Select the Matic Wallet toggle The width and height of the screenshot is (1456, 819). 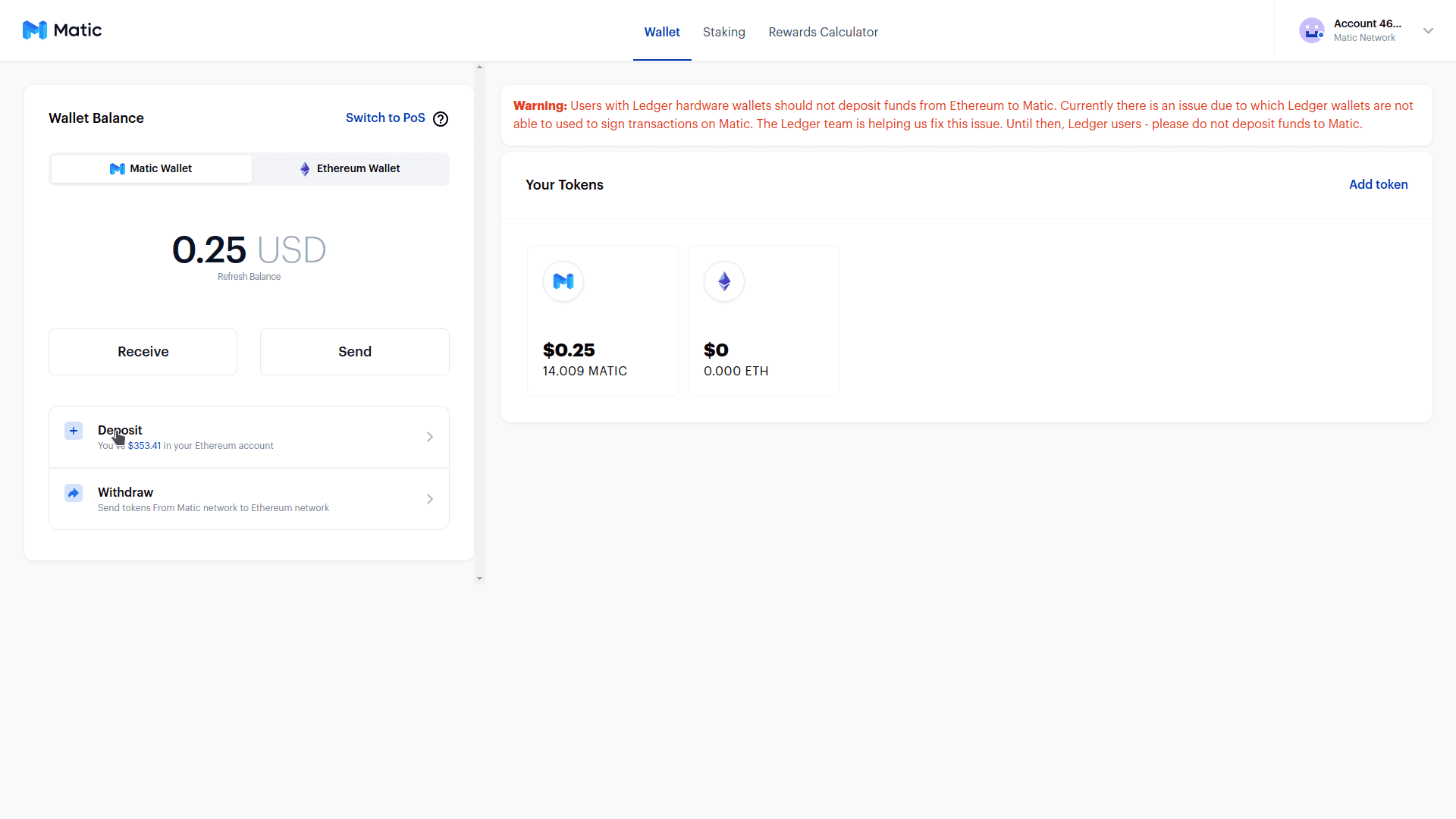click(x=151, y=168)
